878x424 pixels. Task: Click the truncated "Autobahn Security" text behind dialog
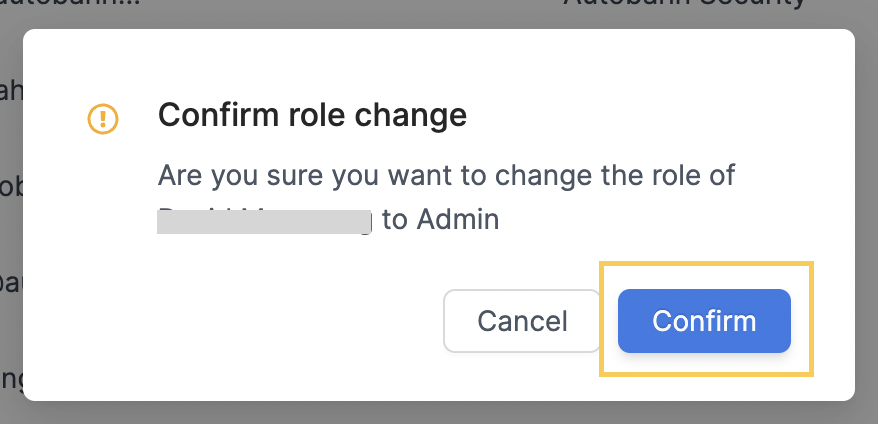[x=685, y=3]
